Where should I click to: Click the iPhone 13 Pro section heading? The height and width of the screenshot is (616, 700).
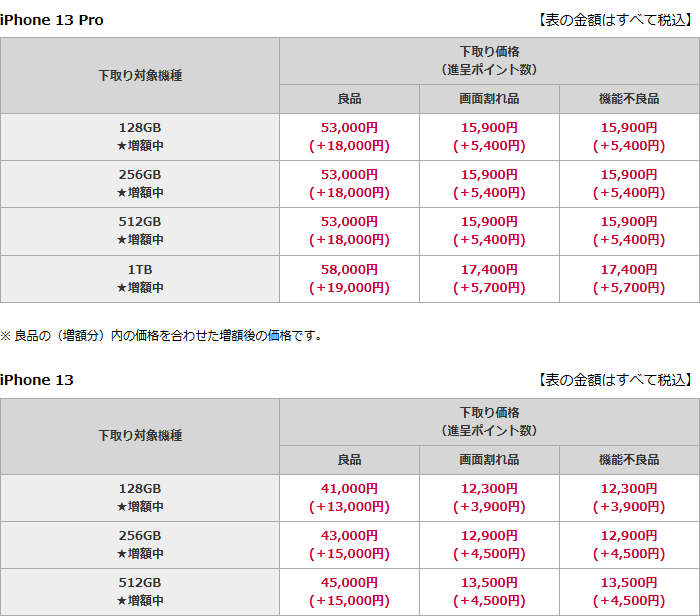[52, 20]
